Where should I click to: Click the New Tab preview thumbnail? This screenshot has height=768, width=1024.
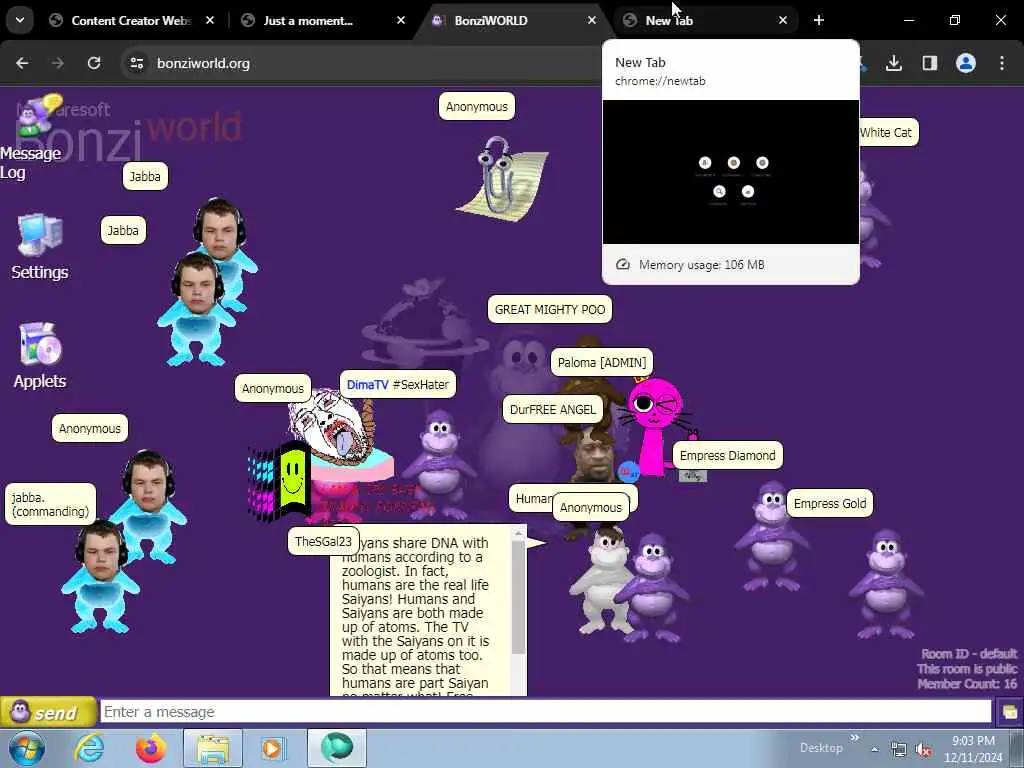[730, 172]
